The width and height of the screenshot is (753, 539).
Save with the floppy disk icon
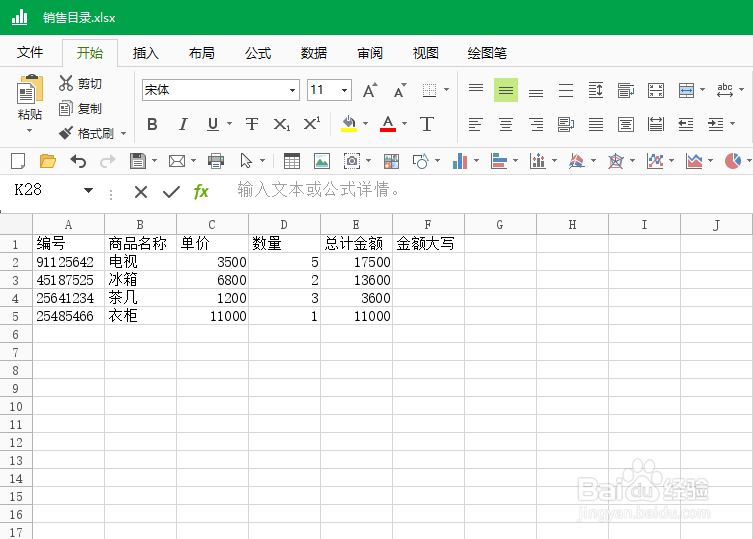[138, 161]
